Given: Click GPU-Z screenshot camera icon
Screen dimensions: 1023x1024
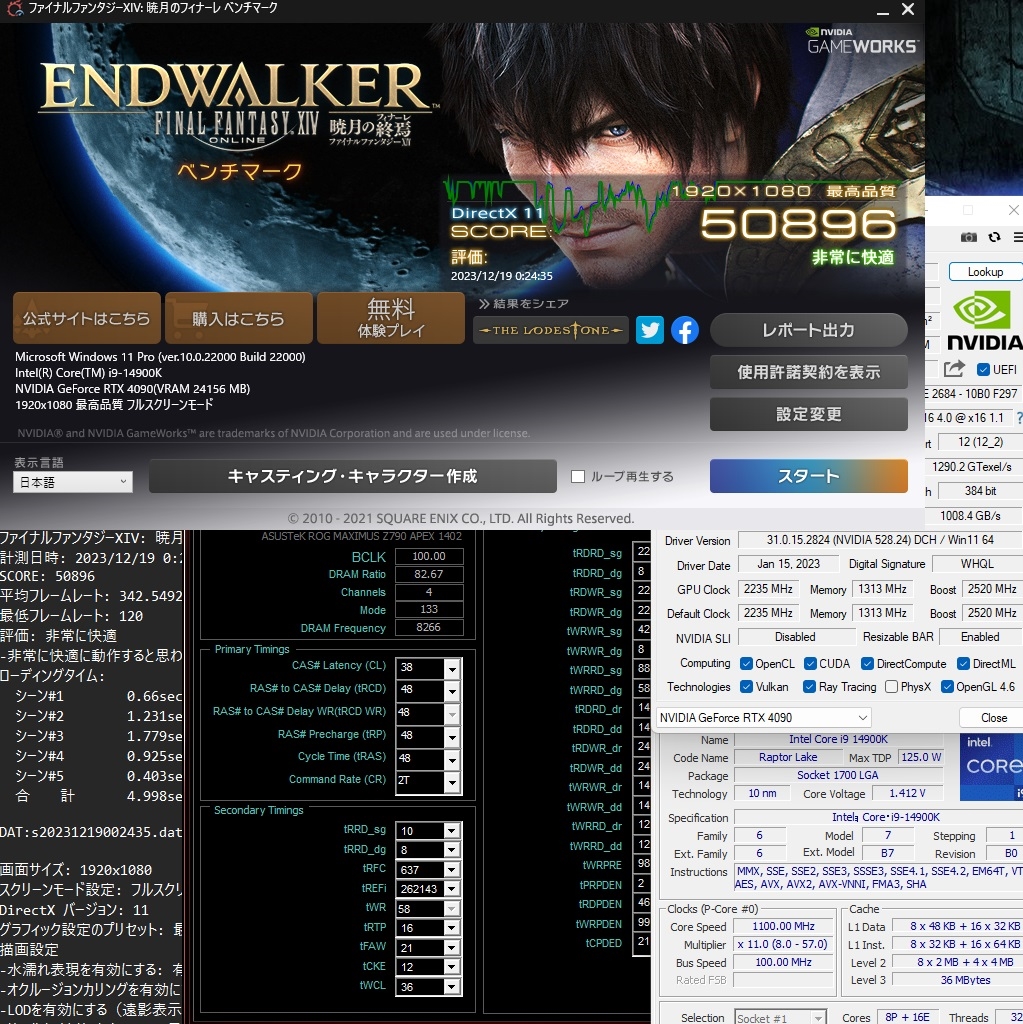Looking at the screenshot, I should click(969, 237).
